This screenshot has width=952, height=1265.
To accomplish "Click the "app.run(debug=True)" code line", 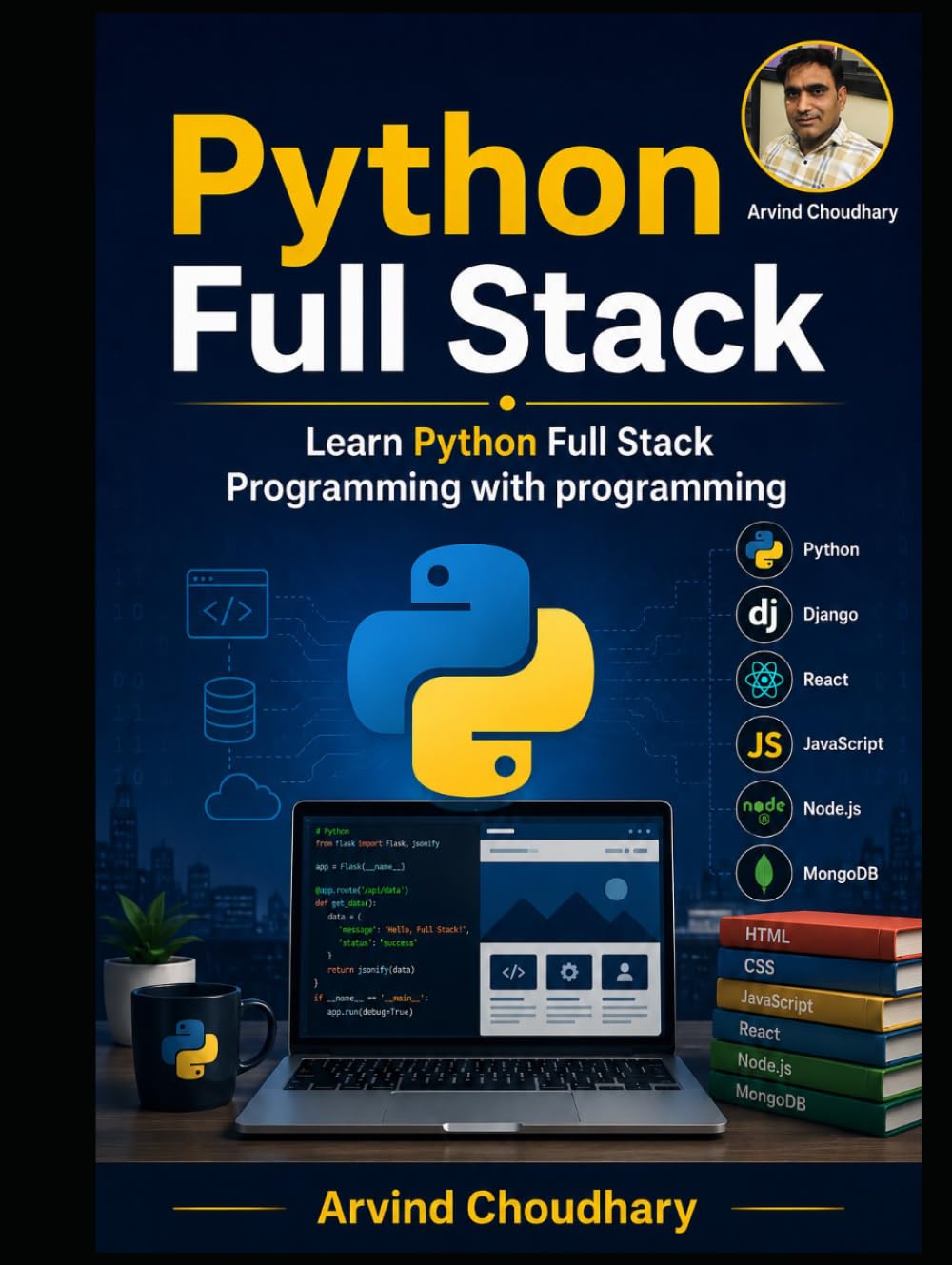I will [369, 1012].
